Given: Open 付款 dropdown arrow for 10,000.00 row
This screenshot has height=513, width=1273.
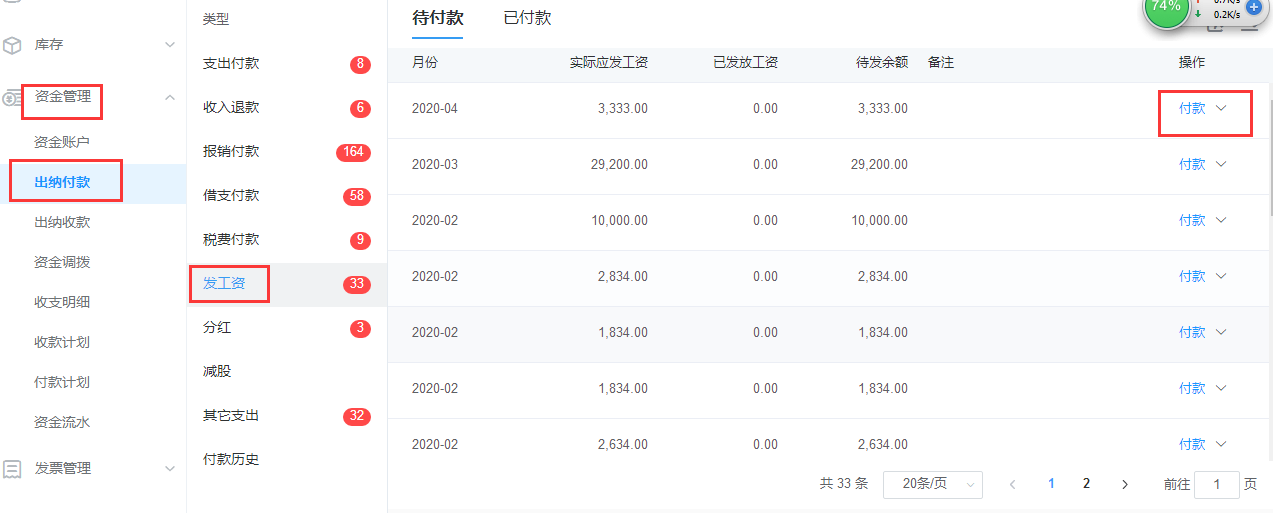Looking at the screenshot, I should coord(1220,220).
